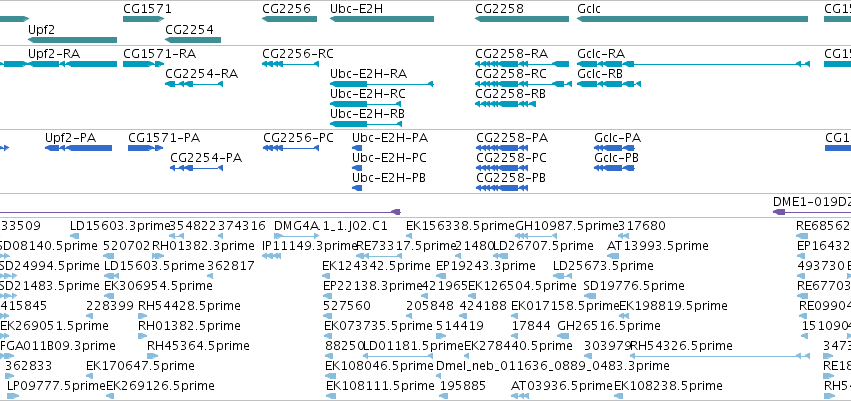851x401 pixels.
Task: Select the Ubc-E2H-PB protein label
Action: pyautogui.click(x=389, y=178)
